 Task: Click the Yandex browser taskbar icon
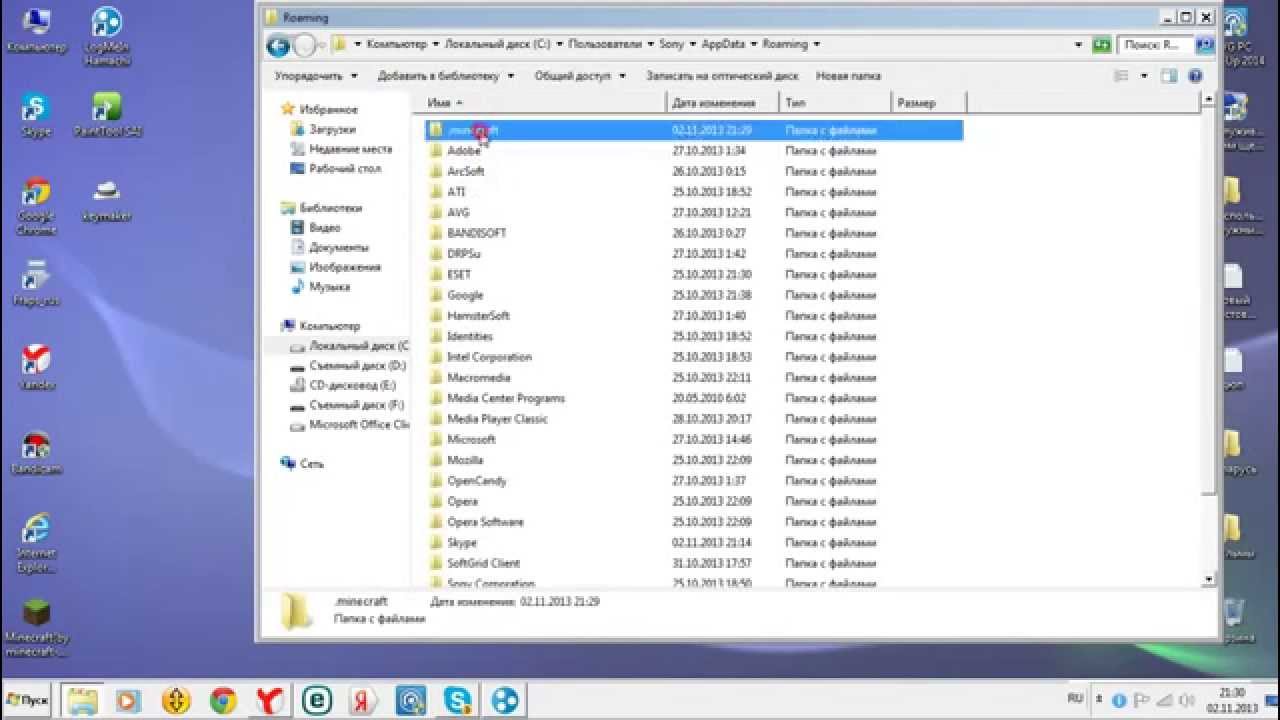[x=270, y=700]
